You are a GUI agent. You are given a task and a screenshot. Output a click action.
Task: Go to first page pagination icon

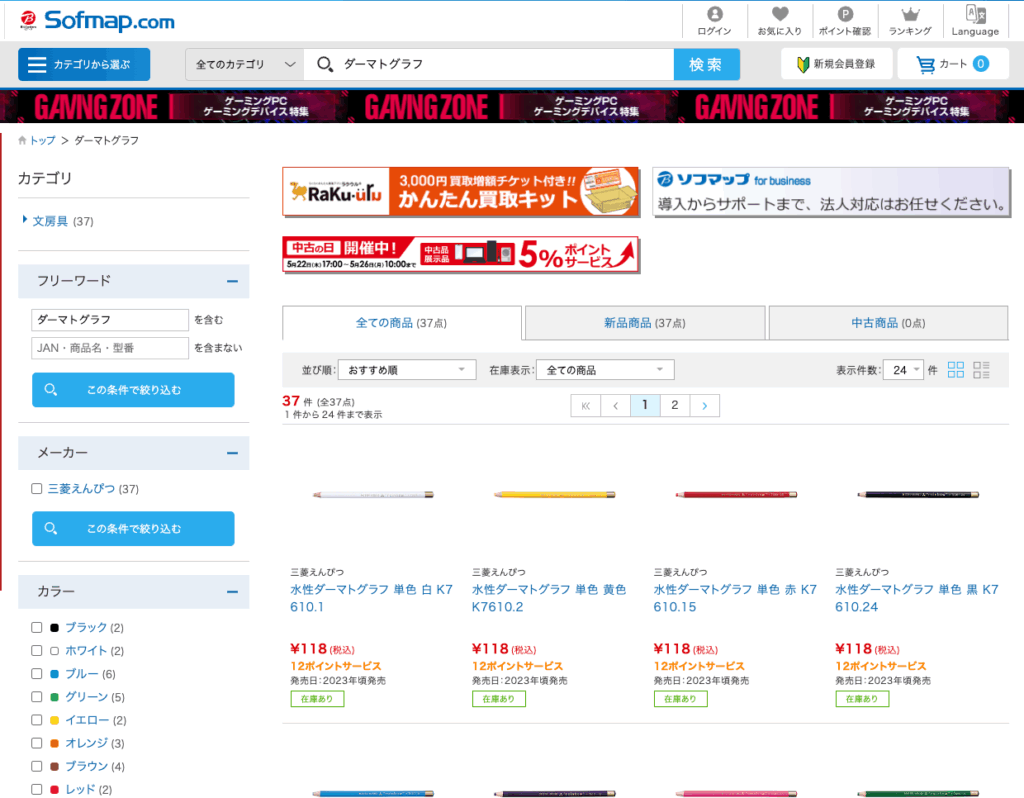[586, 406]
